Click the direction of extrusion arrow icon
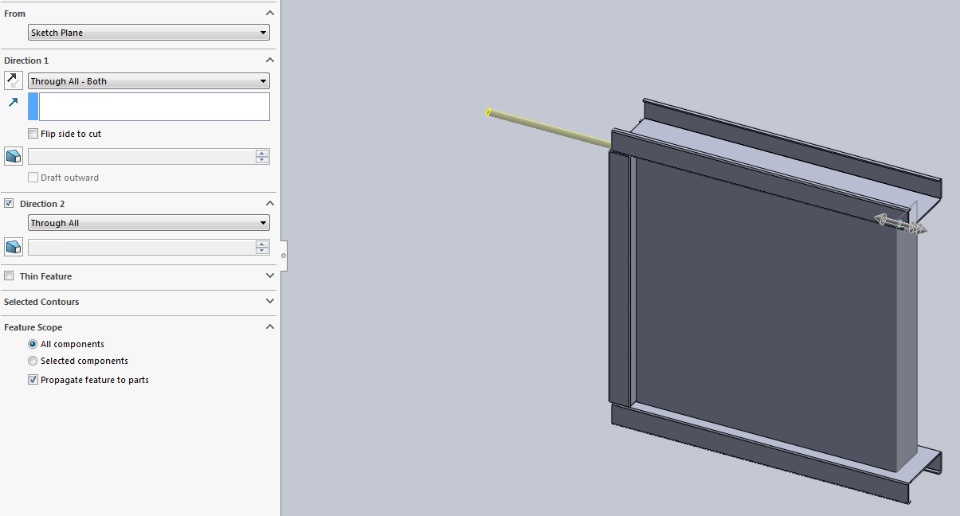 pos(13,102)
